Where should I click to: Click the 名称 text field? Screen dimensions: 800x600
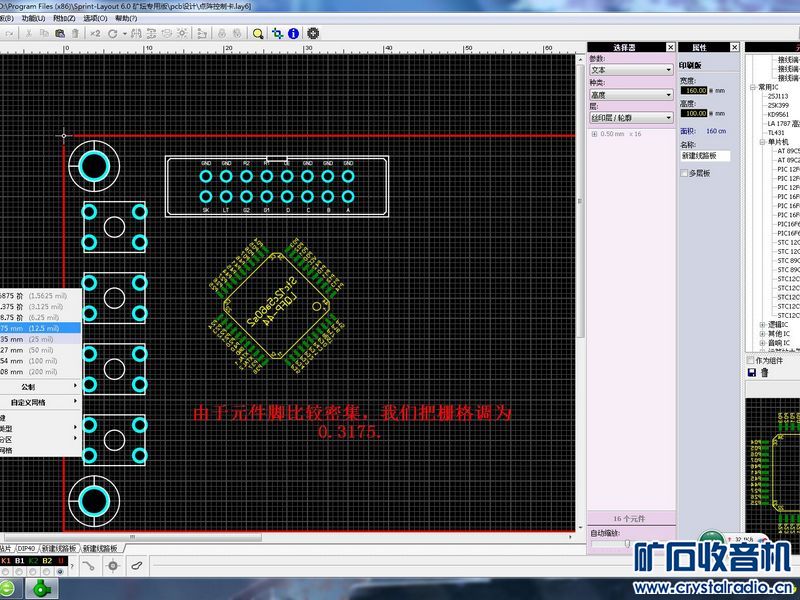[705, 156]
